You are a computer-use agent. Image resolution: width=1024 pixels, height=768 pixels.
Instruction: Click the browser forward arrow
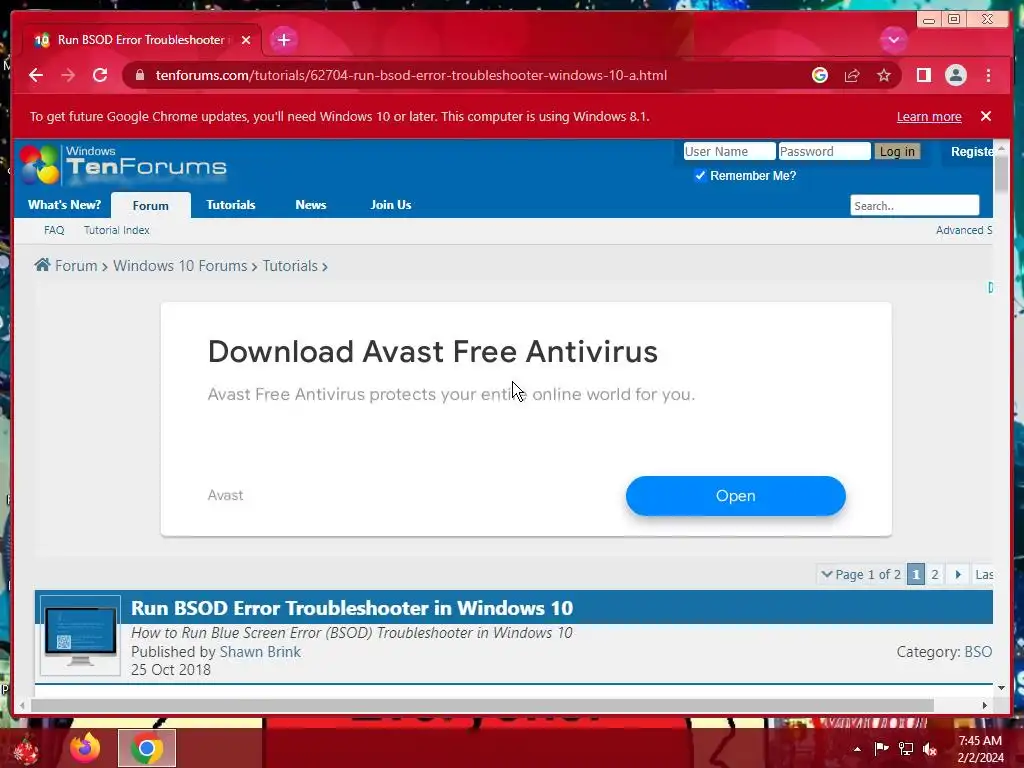coord(68,75)
